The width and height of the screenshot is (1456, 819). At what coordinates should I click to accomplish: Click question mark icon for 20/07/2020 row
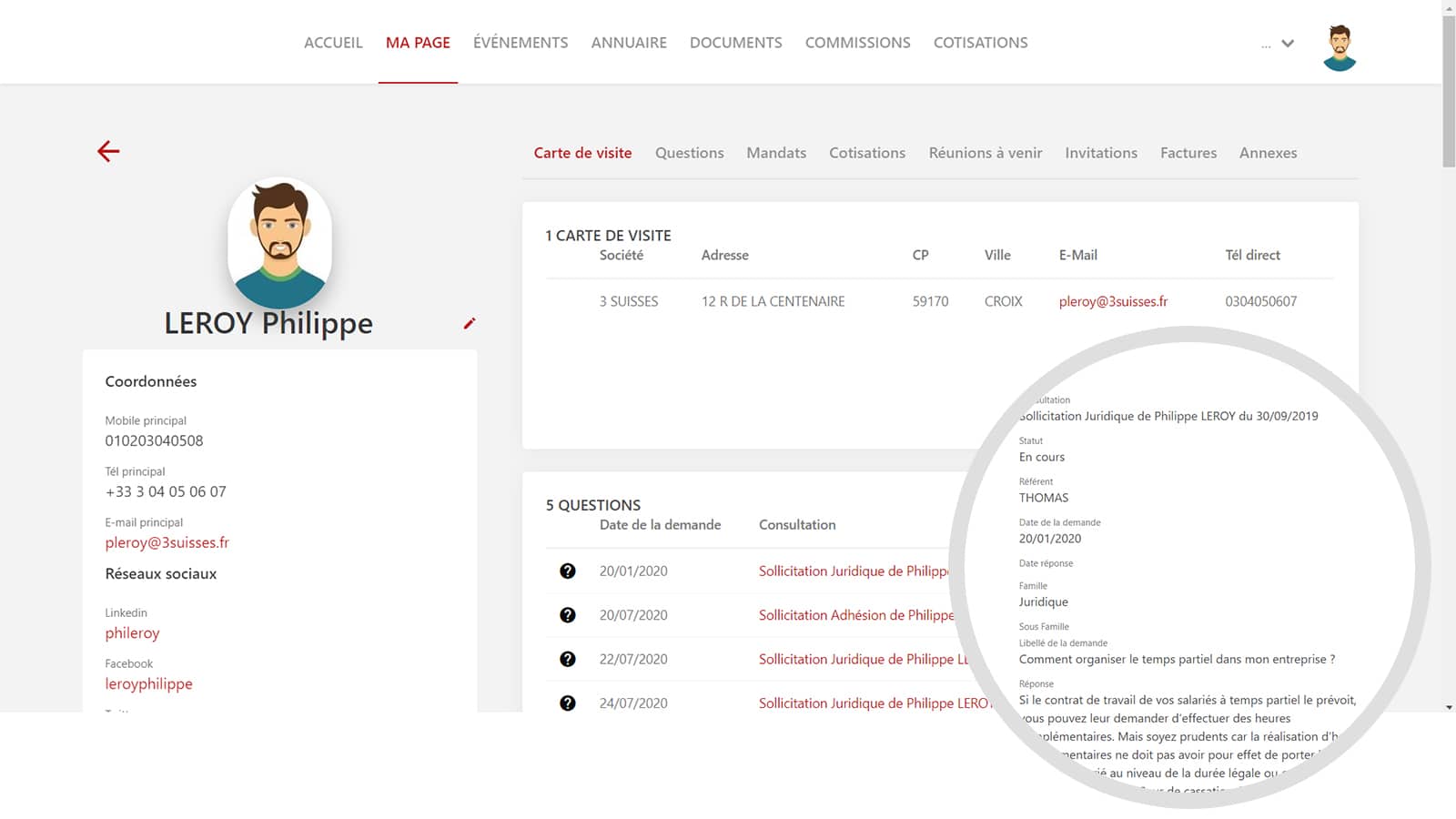point(568,615)
